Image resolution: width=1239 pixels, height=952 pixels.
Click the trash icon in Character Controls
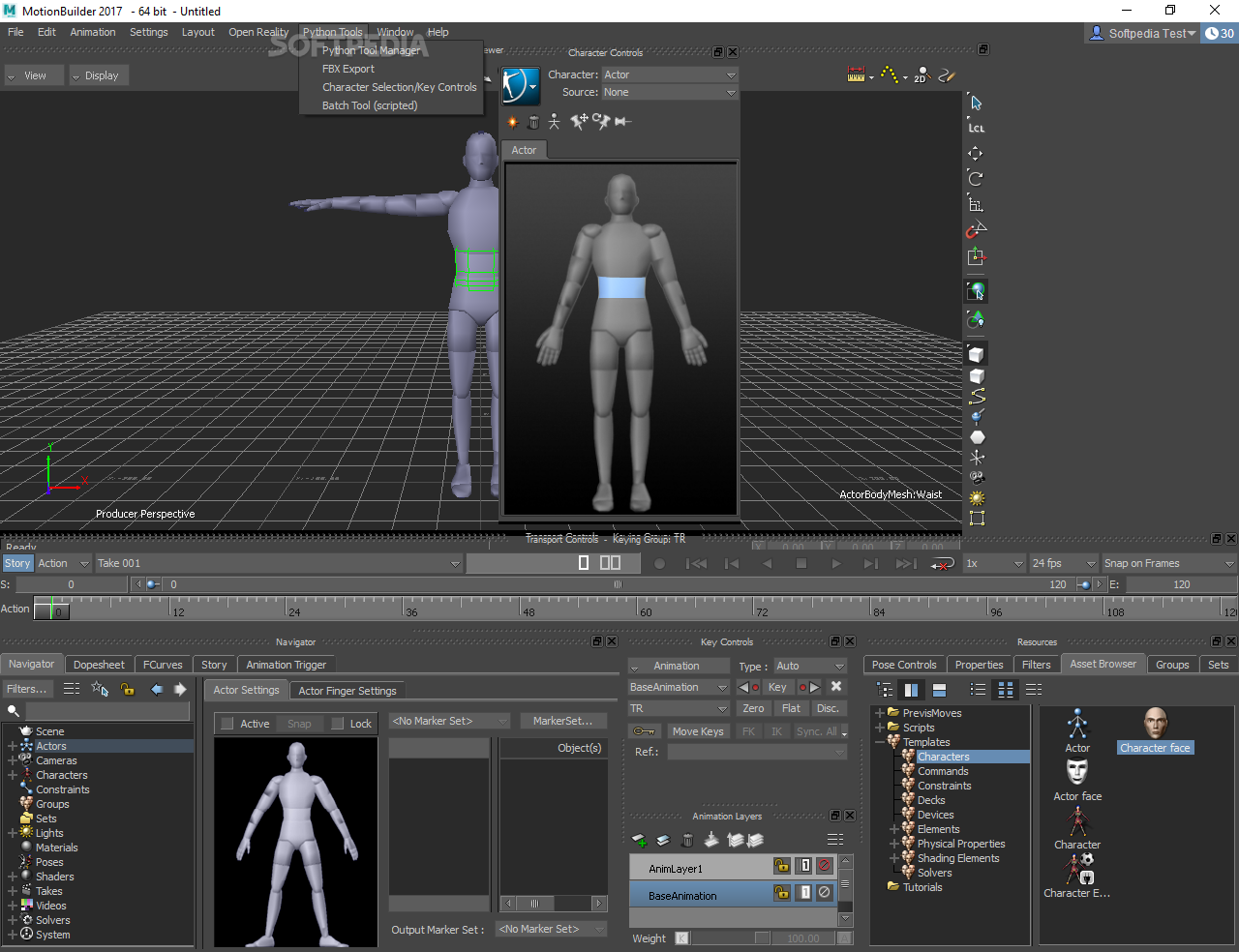(x=533, y=122)
